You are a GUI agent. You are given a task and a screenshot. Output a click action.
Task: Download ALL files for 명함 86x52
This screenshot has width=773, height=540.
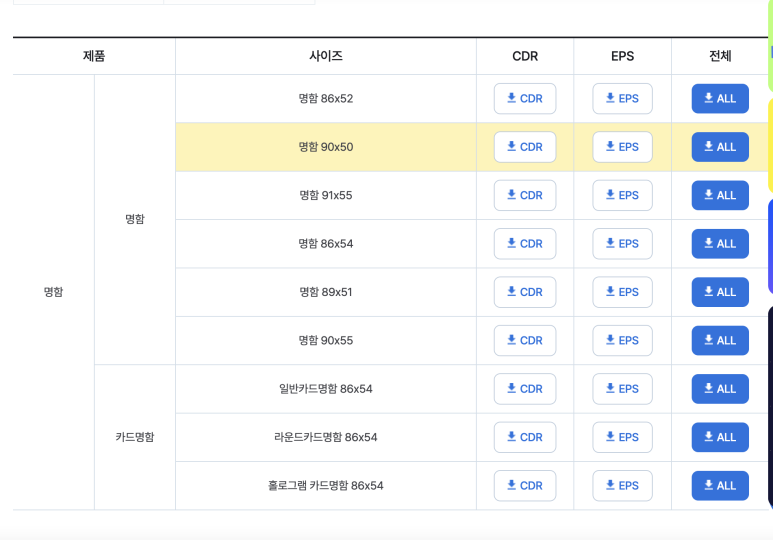[720, 99]
